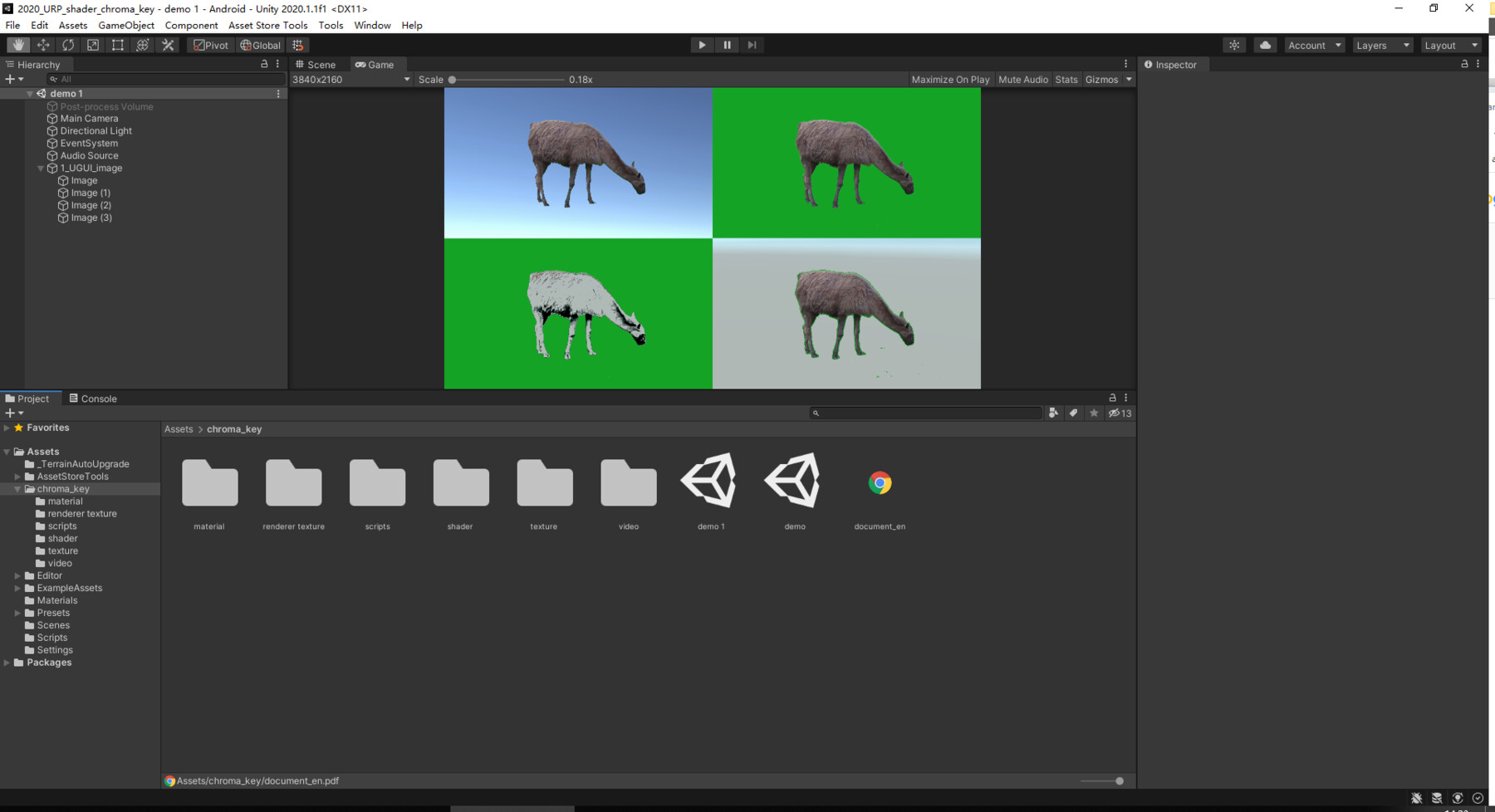Viewport: 1495px width, 812px height.
Task: Open the Layout dropdown
Action: coord(1450,45)
